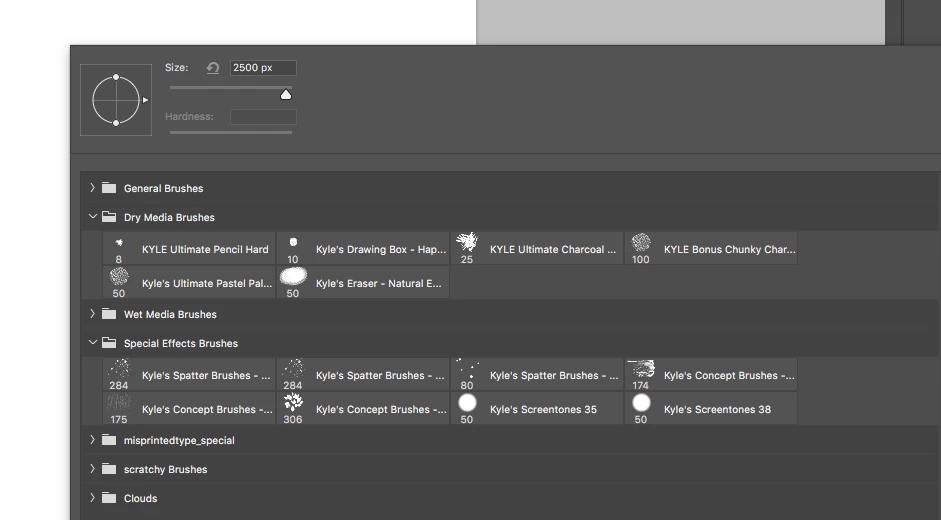Expand the General Brushes folder chevron
Viewport: 941px width, 520px height.
(x=92, y=188)
